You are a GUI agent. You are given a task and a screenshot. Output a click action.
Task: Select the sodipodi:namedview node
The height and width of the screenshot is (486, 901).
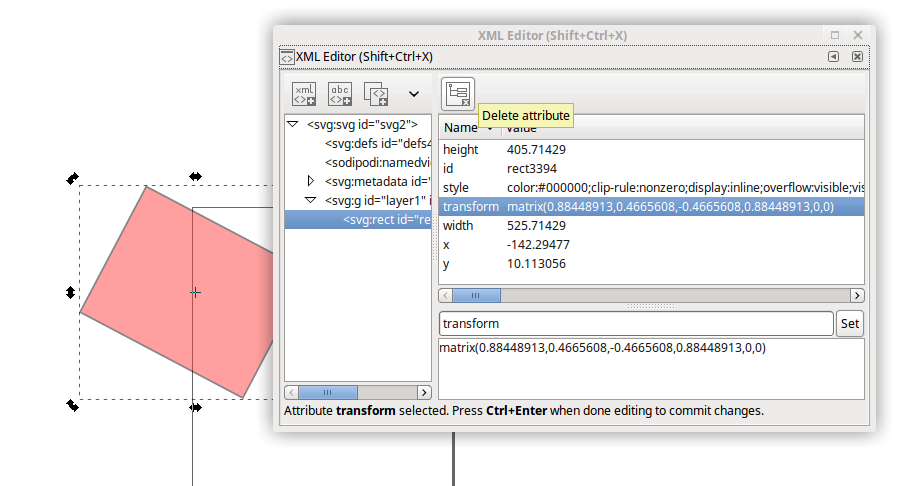[377, 162]
